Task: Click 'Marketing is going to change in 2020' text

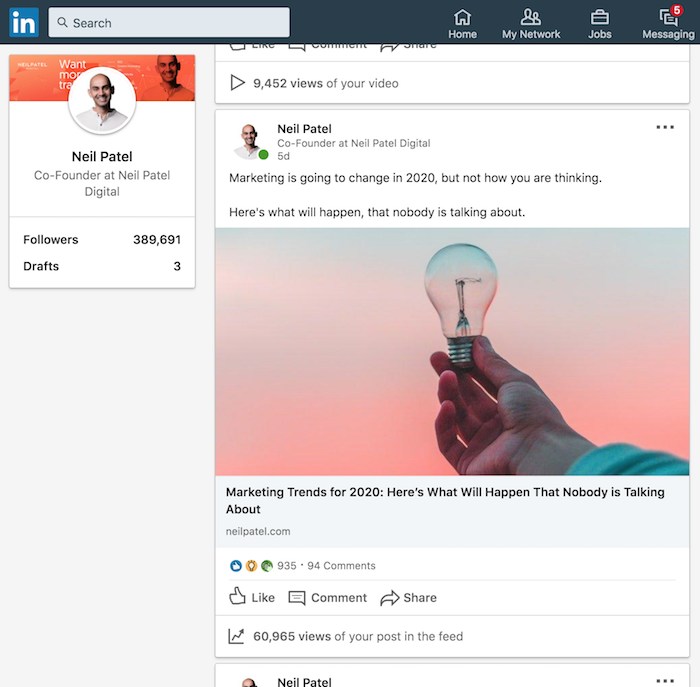Action: 415,178
